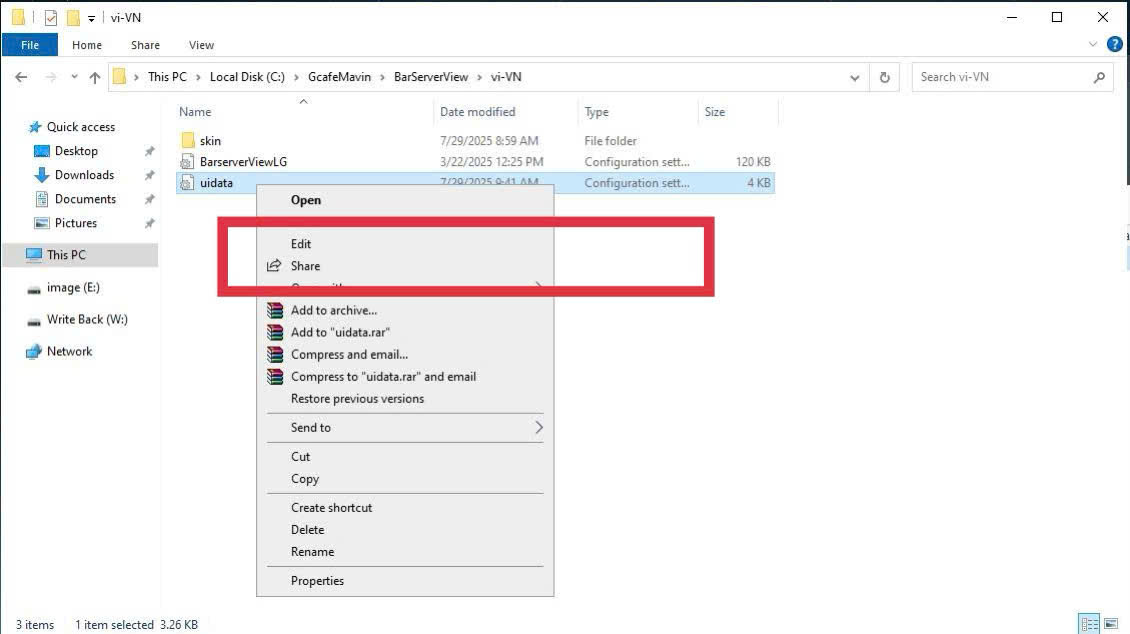Image resolution: width=1130 pixels, height=634 pixels.
Task: Sort files by Date modified column
Action: pyautogui.click(x=477, y=112)
